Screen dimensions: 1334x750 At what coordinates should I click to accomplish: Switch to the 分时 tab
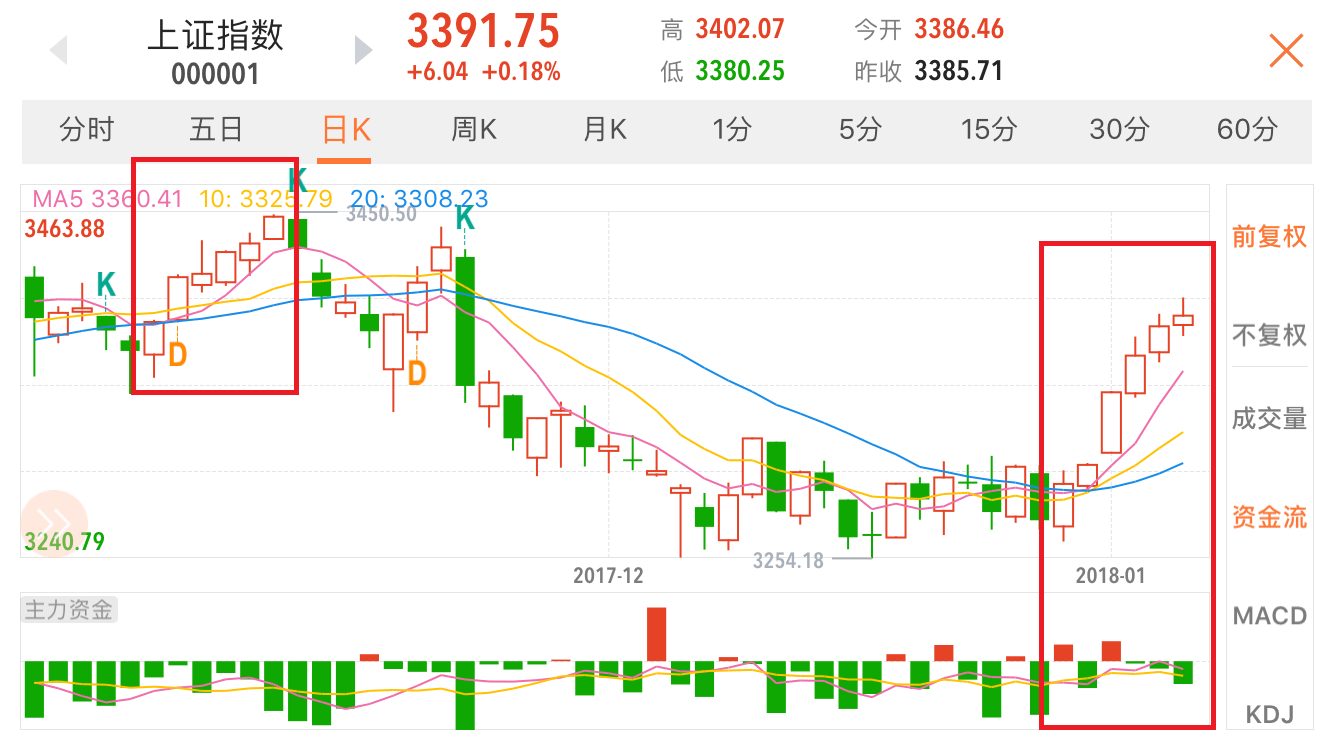(x=87, y=129)
